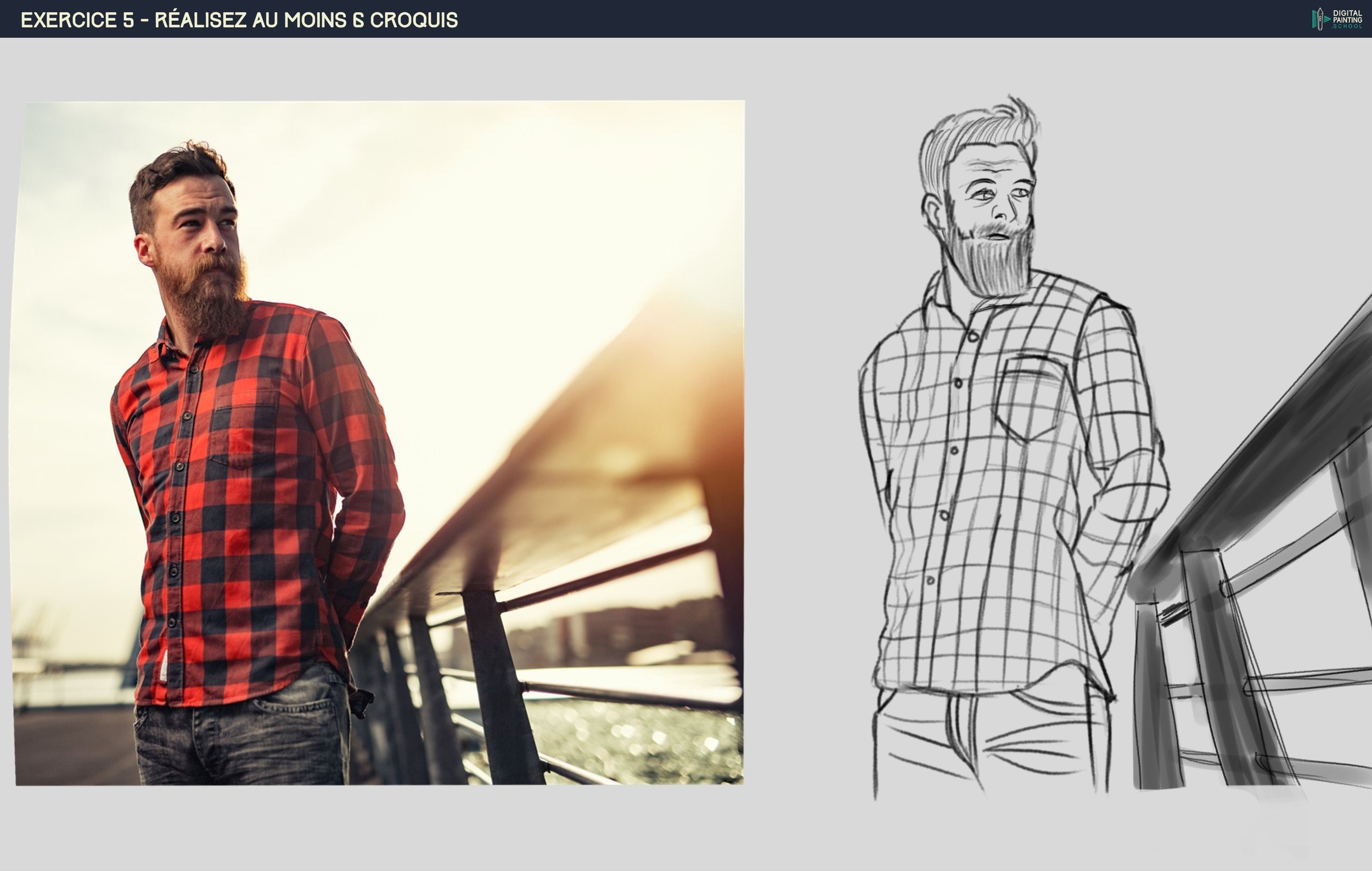
Task: Click the word 'CROQUIS' in the header
Action: 414,20
